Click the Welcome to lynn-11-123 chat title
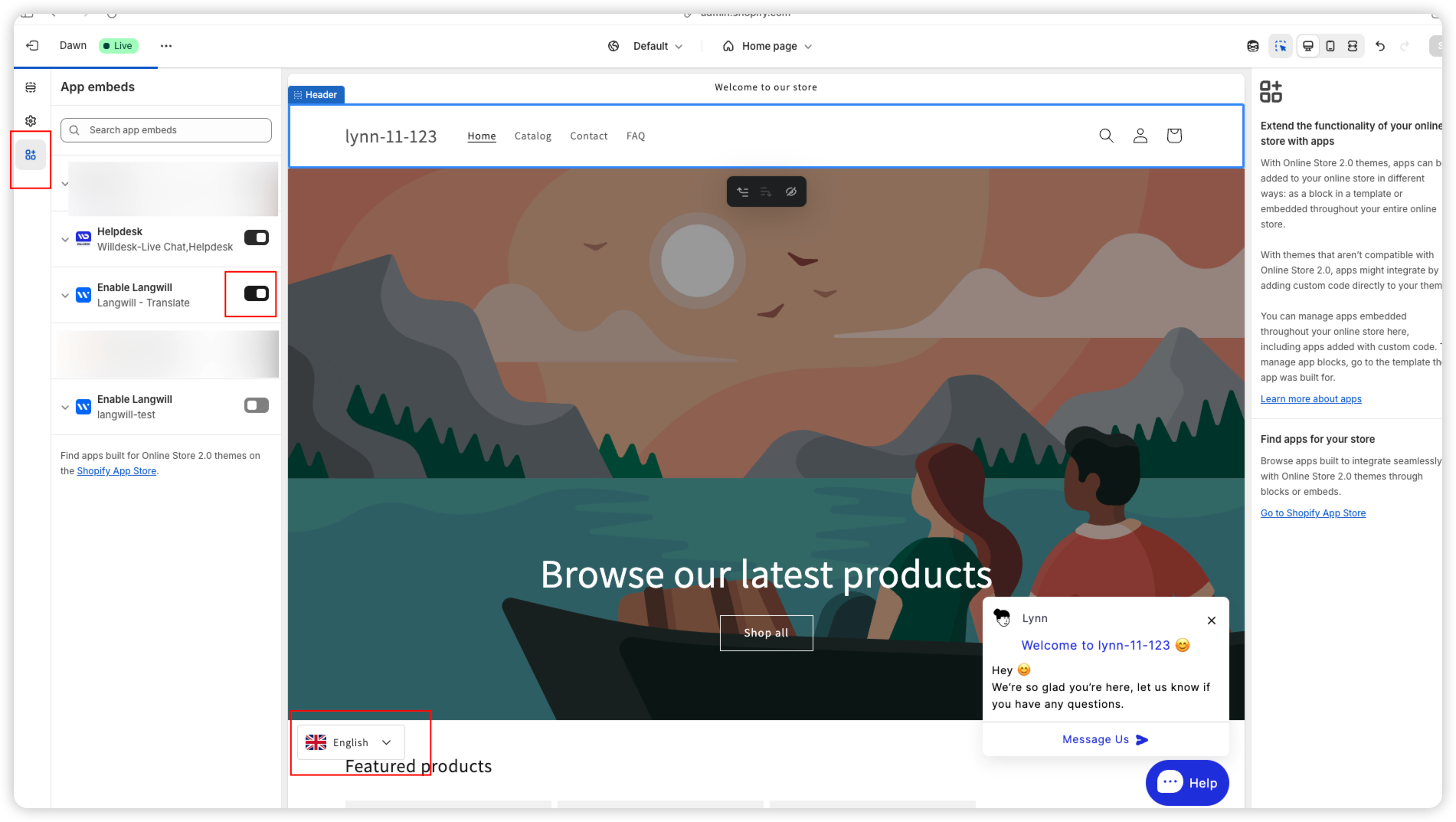Image resolution: width=1456 pixels, height=822 pixels. 1105,645
